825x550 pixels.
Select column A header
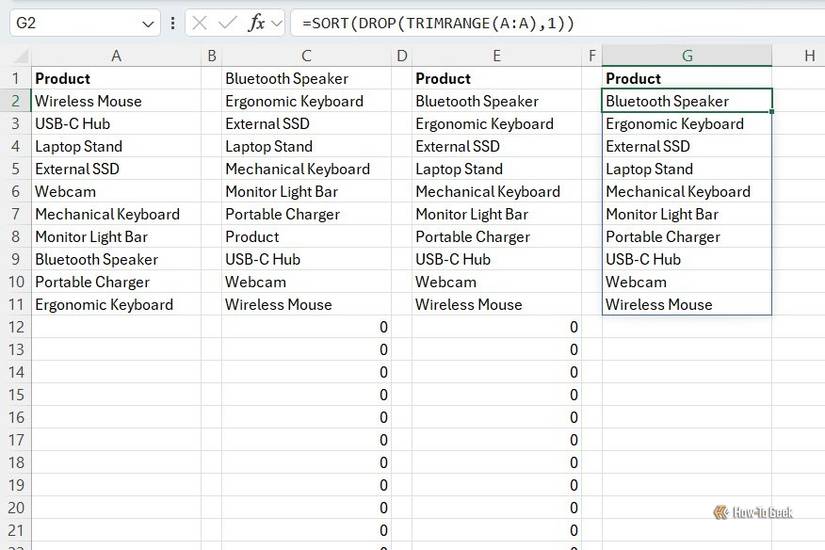click(x=116, y=56)
